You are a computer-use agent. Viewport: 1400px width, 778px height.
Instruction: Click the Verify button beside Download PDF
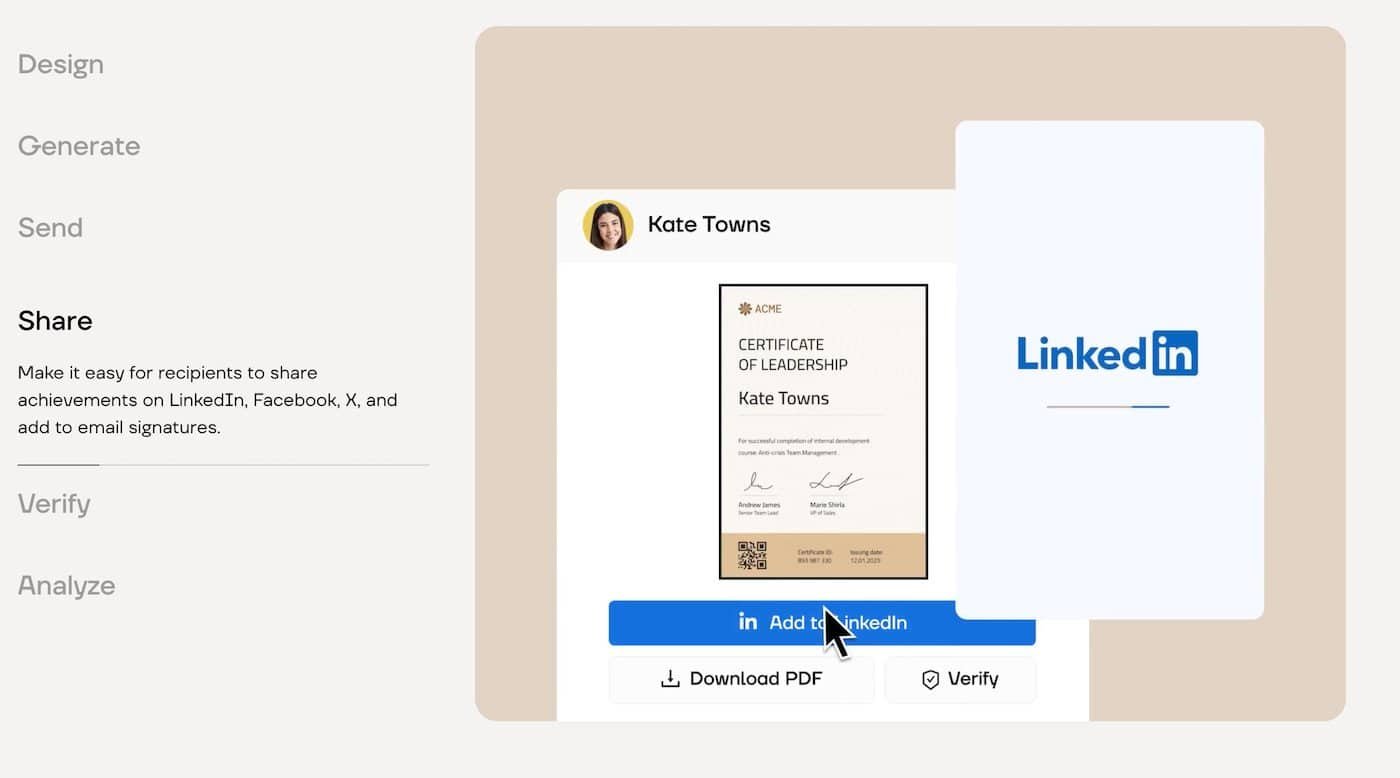(960, 679)
